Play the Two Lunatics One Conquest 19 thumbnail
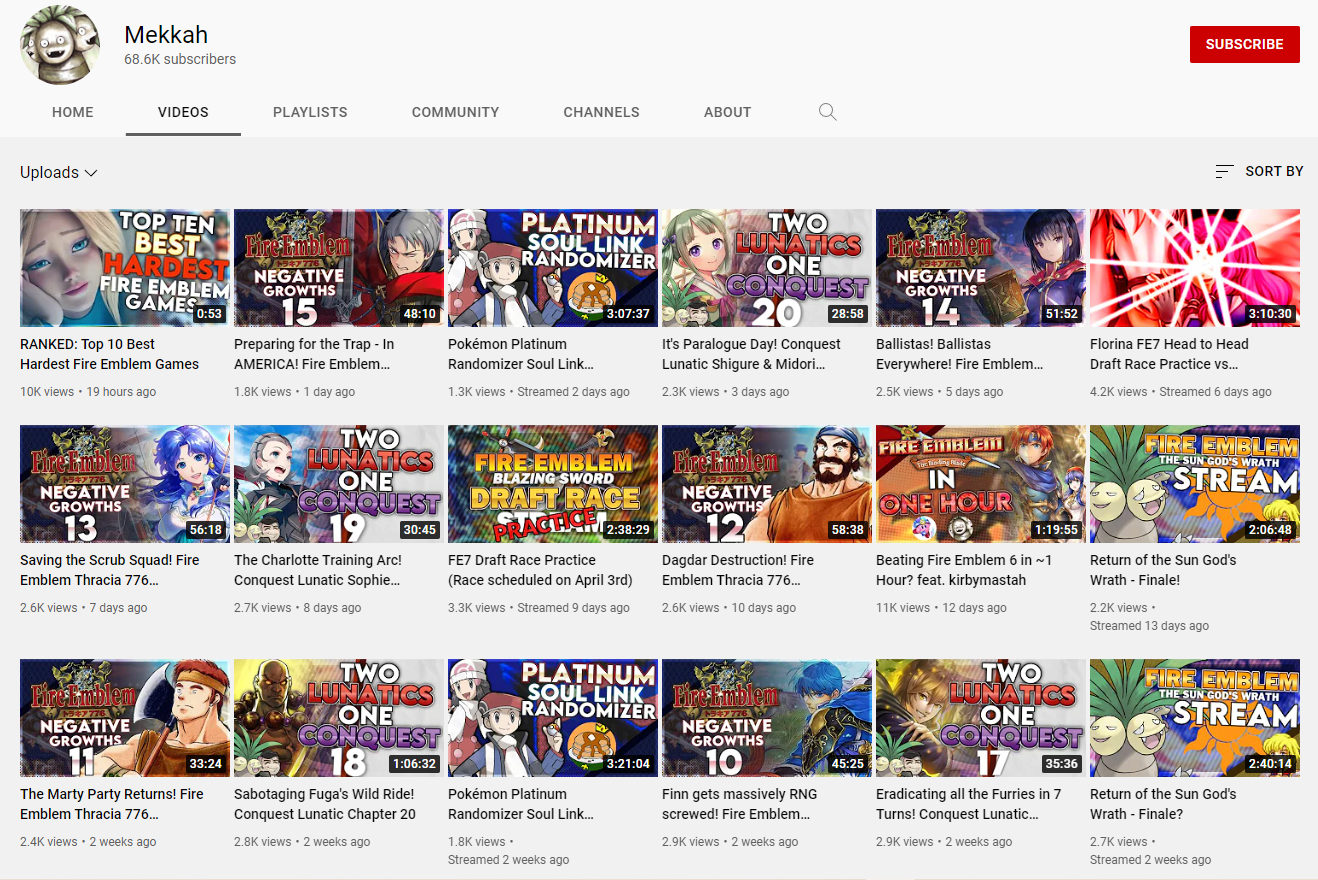Viewport: 1318px width, 880px height. click(339, 484)
